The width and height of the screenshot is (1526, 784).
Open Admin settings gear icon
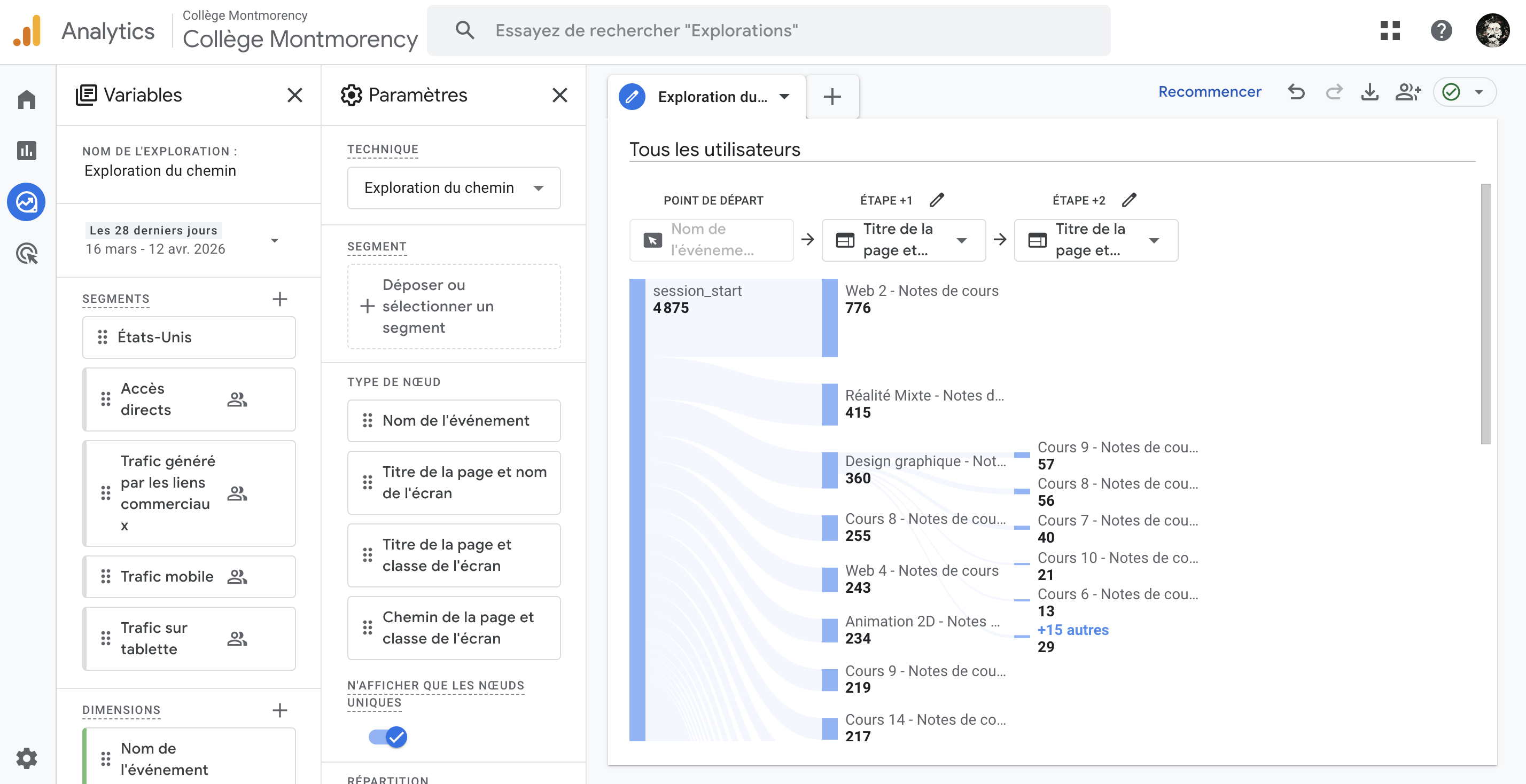pos(27,758)
